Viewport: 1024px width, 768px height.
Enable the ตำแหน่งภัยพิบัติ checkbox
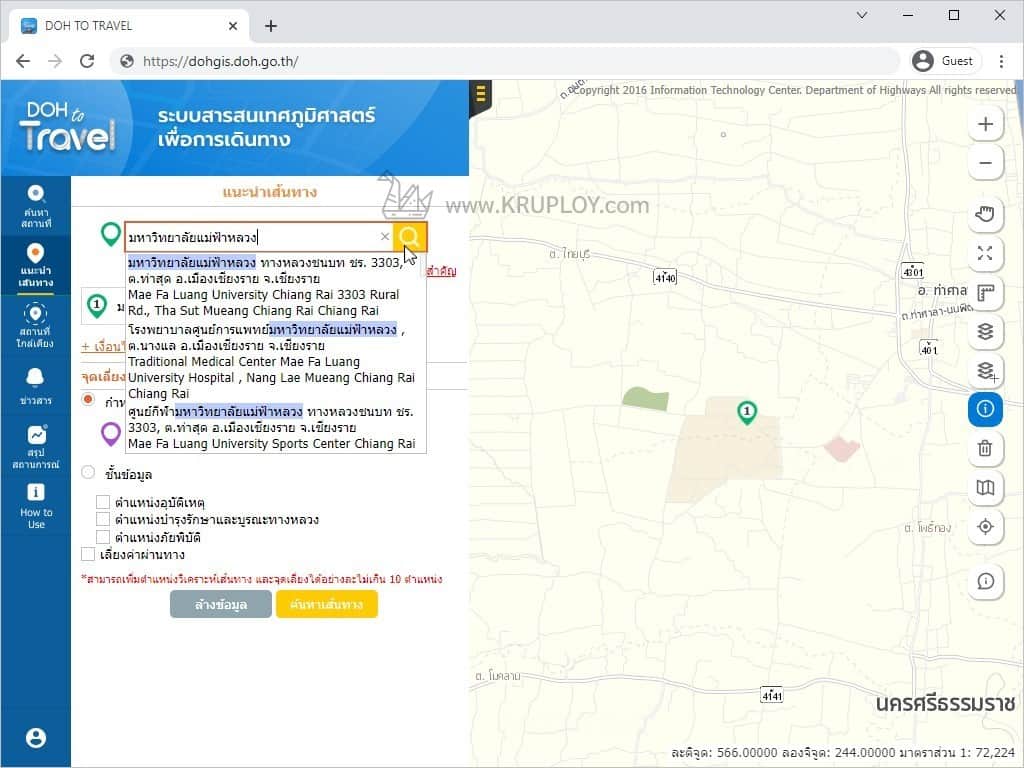103,537
